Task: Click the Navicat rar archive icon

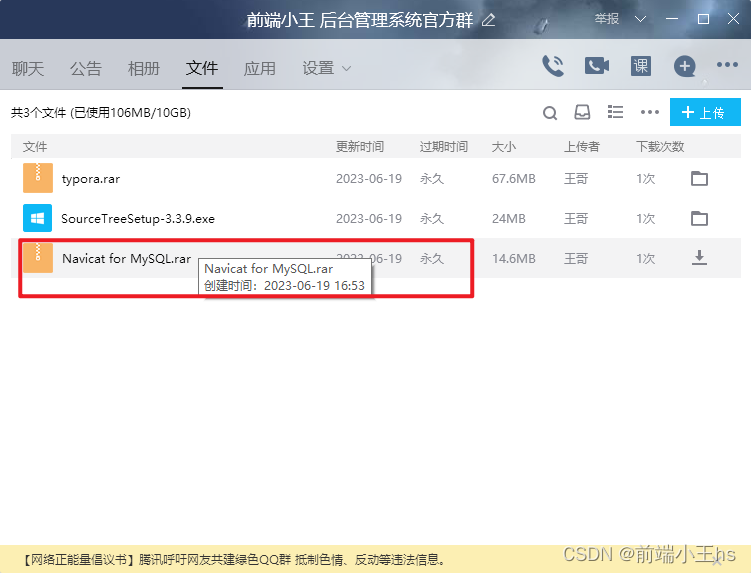Action: [x=38, y=258]
